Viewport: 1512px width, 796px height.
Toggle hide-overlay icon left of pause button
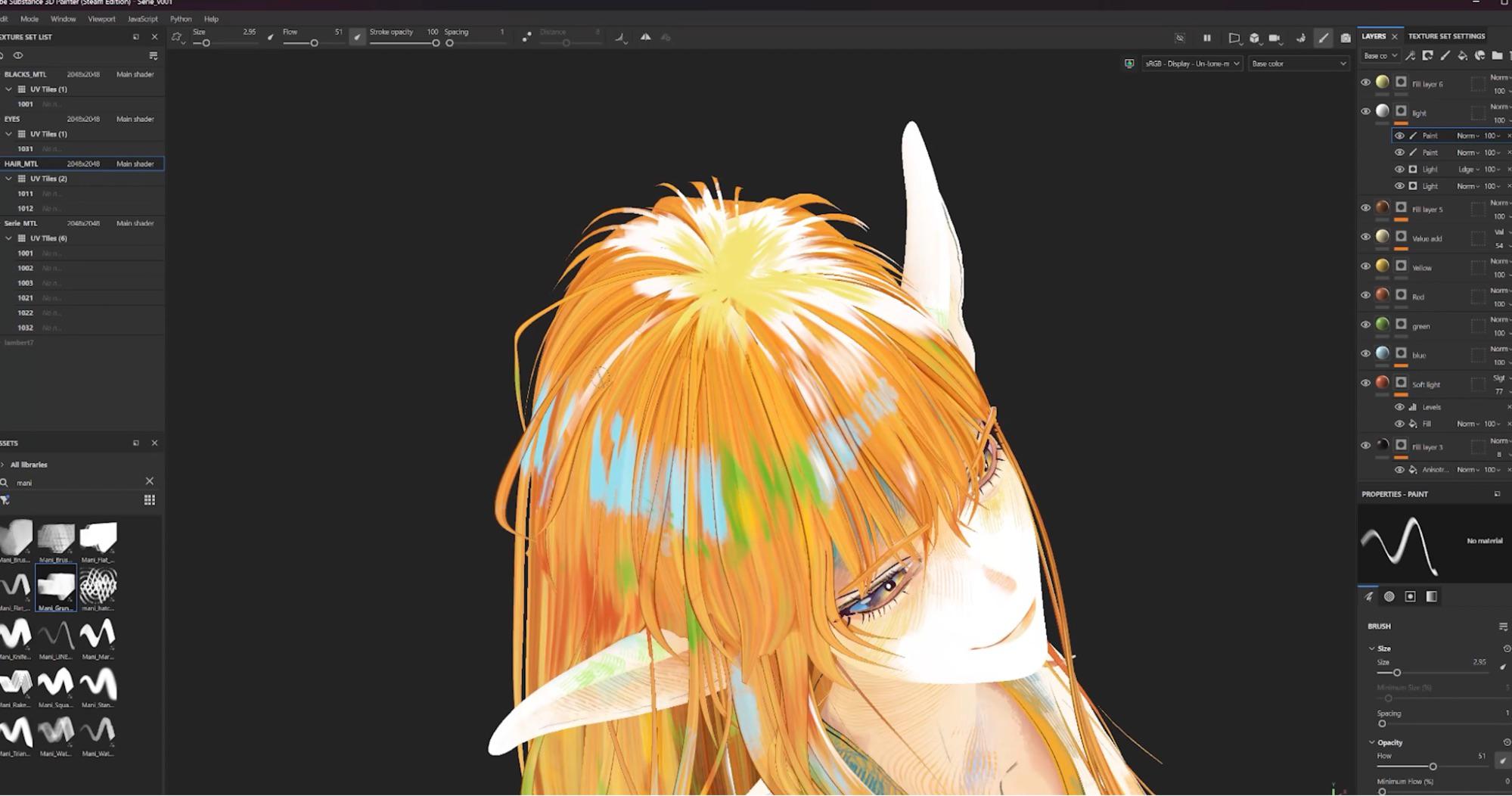[1180, 38]
